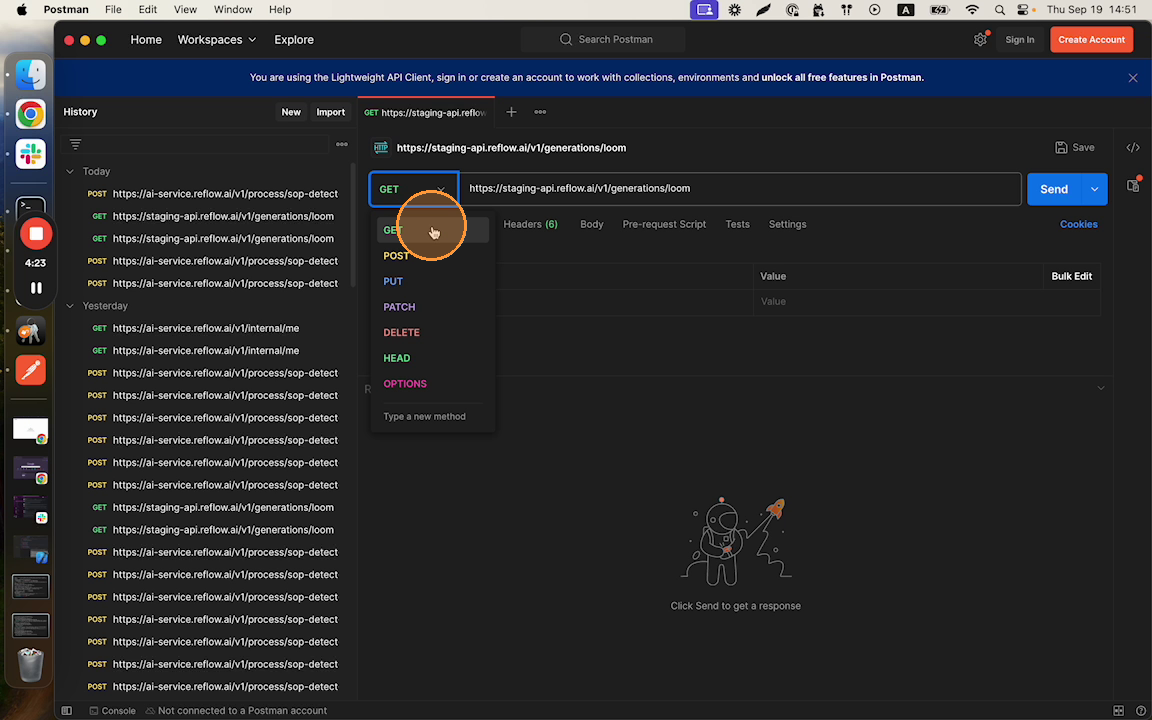The image size is (1152, 720).
Task: Stop the screen recording red button
Action: (36, 234)
